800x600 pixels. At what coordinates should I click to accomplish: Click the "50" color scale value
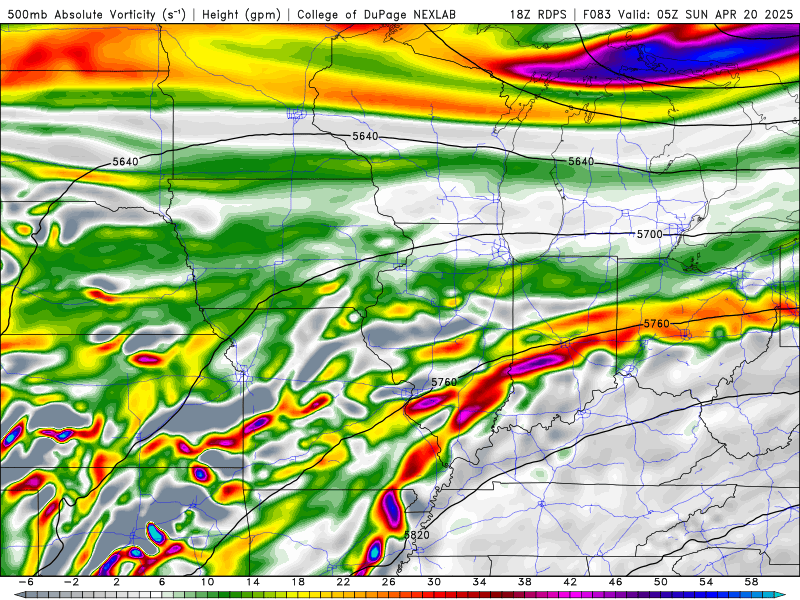coord(661,582)
